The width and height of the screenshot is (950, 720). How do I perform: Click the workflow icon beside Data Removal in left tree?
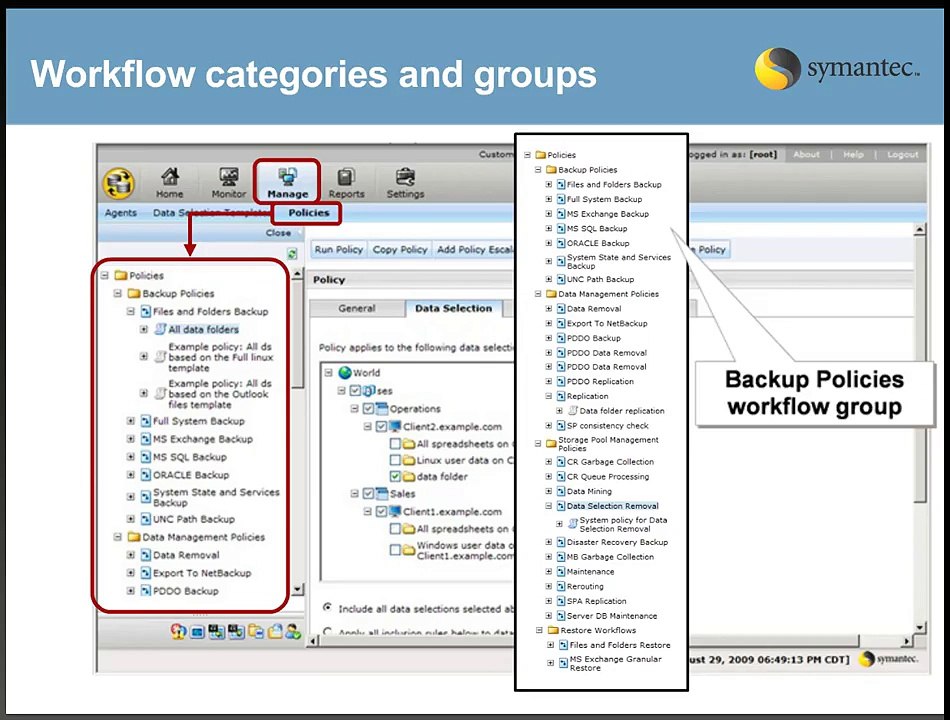[x=145, y=555]
